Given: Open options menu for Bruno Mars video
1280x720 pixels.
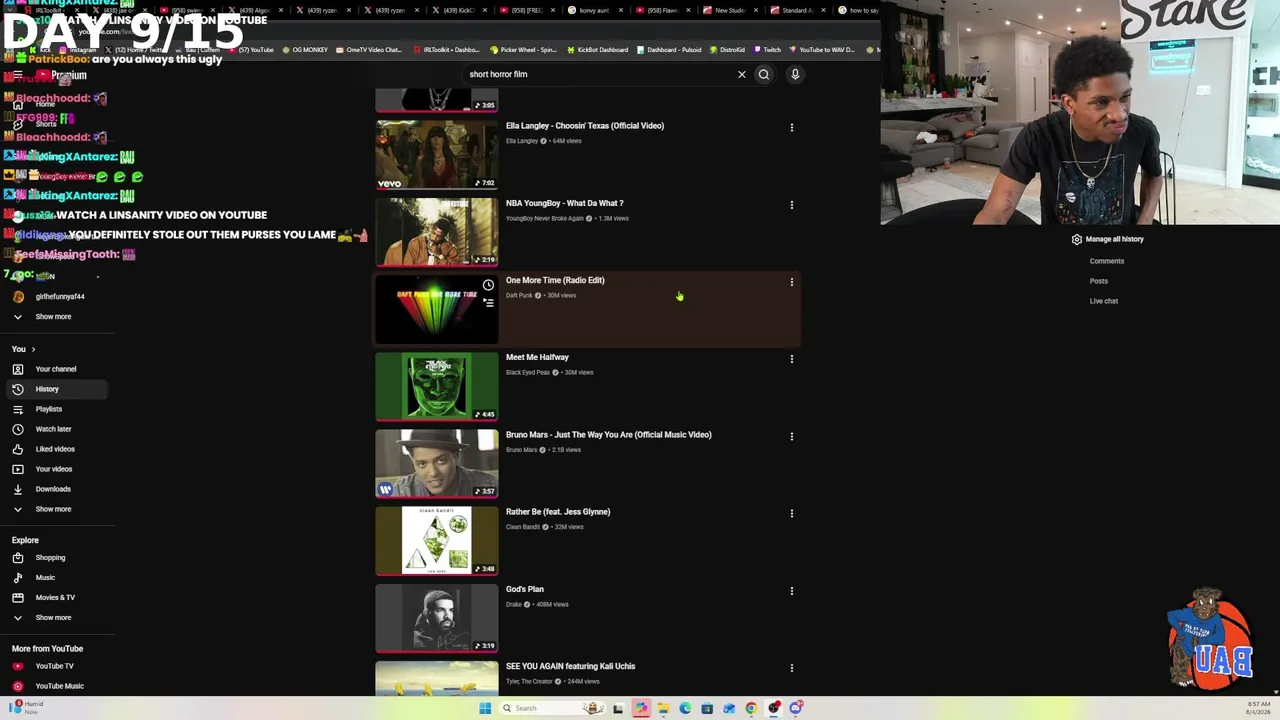Looking at the screenshot, I should tap(792, 436).
